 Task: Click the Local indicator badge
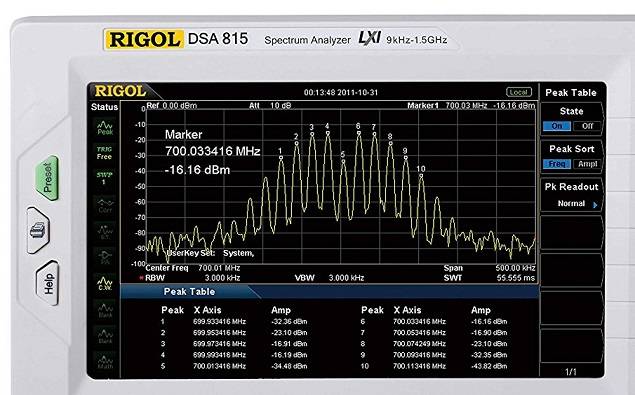click(x=519, y=92)
